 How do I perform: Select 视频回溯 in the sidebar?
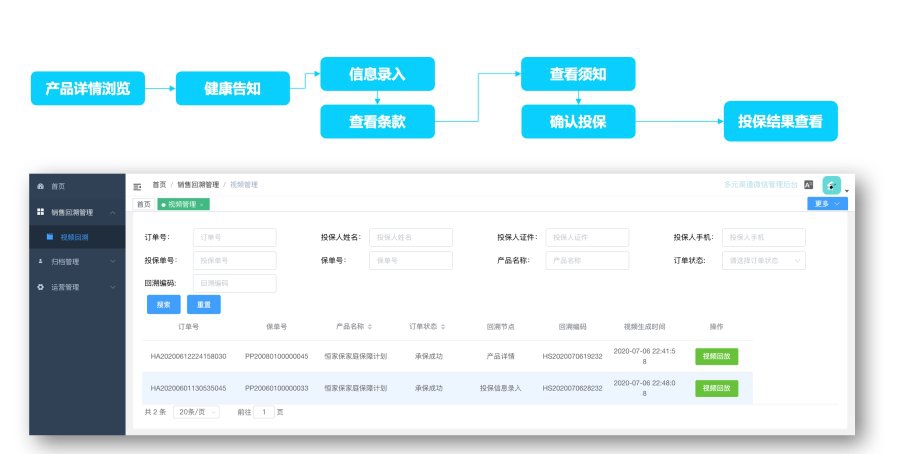point(74,237)
